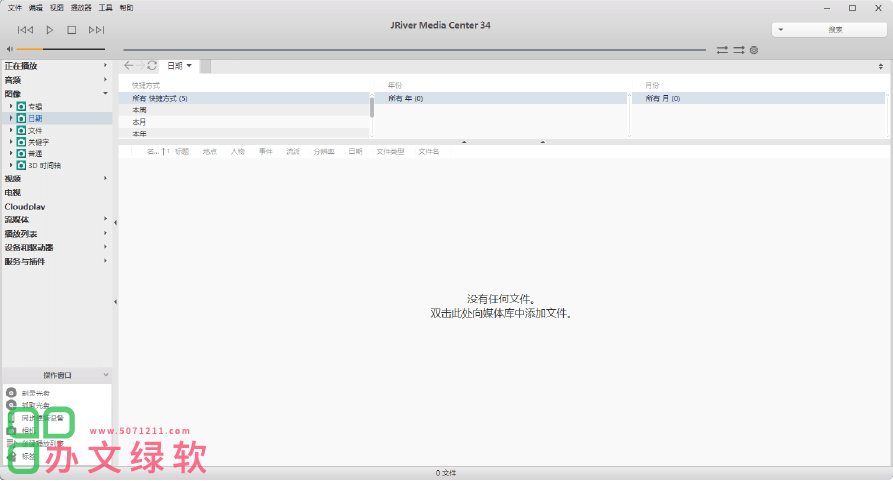This screenshot has height=481, width=893.
Task: Expand the 正在播放 section
Action: pos(105,65)
